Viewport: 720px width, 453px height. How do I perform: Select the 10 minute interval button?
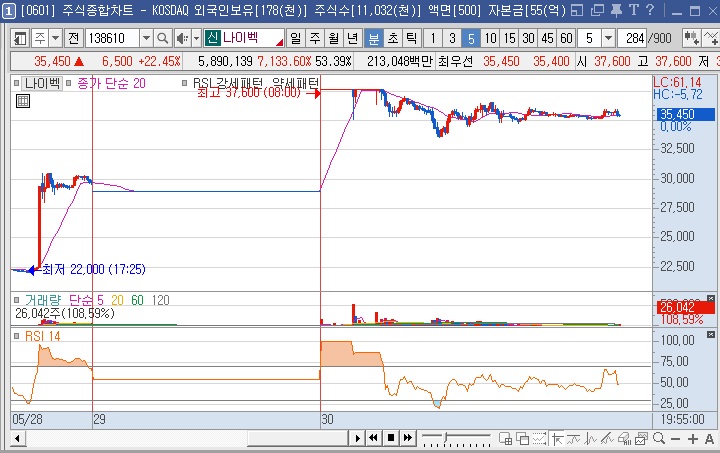(490, 38)
